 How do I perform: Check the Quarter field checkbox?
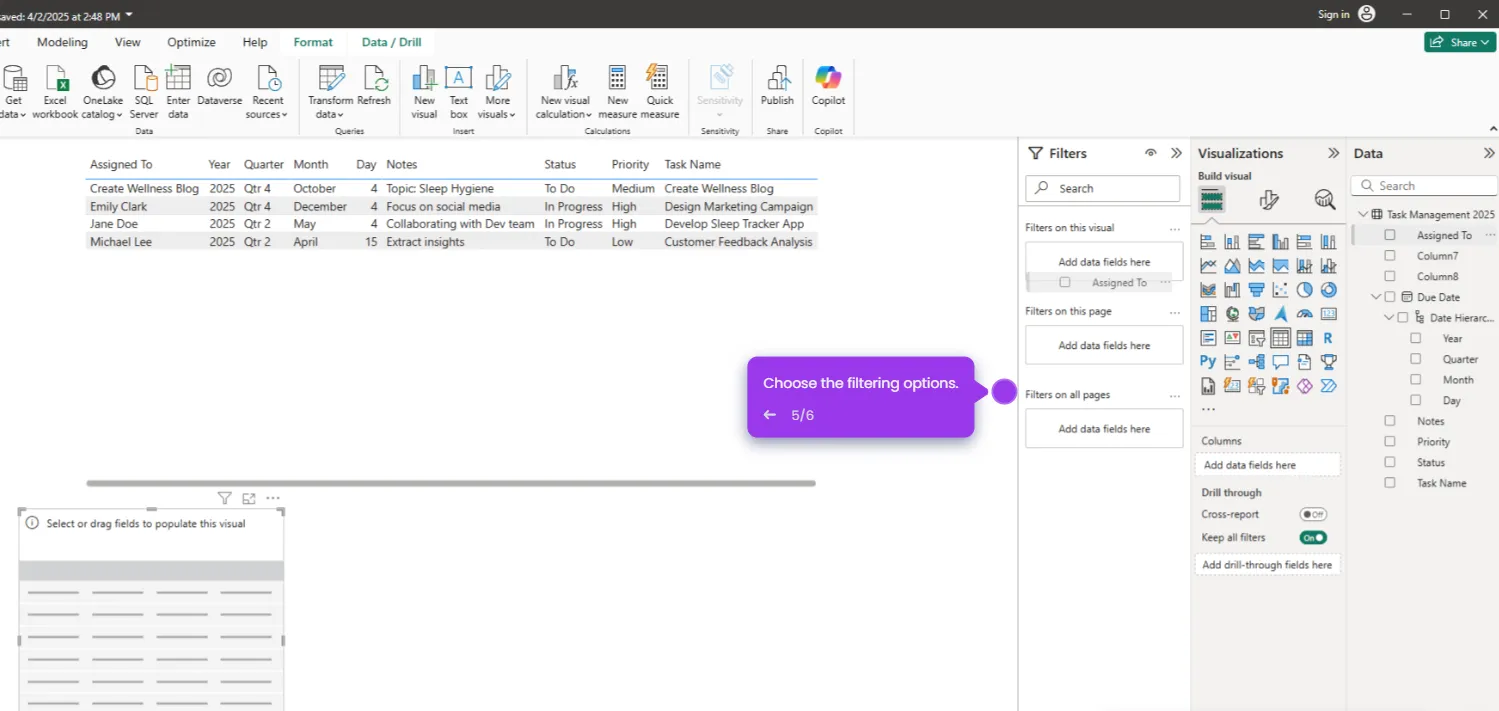pyautogui.click(x=1415, y=359)
